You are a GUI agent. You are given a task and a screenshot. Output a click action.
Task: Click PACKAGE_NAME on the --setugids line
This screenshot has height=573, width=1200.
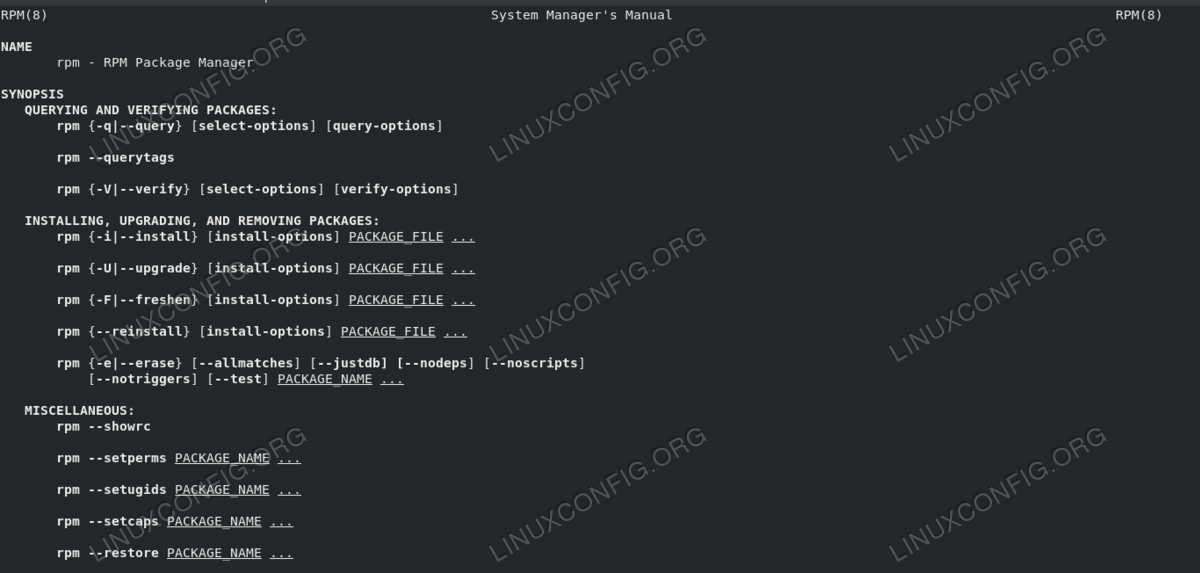tap(222, 490)
